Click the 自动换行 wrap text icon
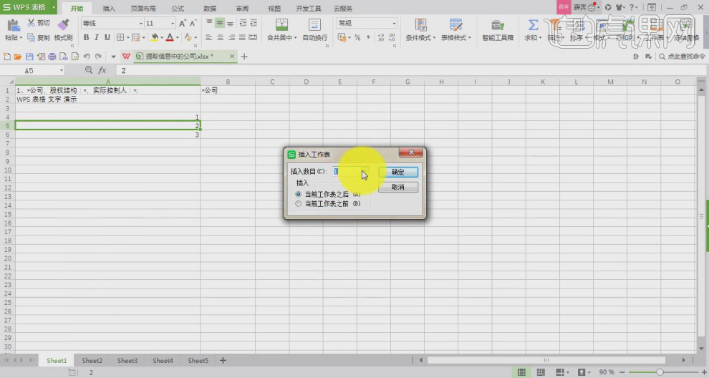This screenshot has width=709, height=378. point(314,25)
